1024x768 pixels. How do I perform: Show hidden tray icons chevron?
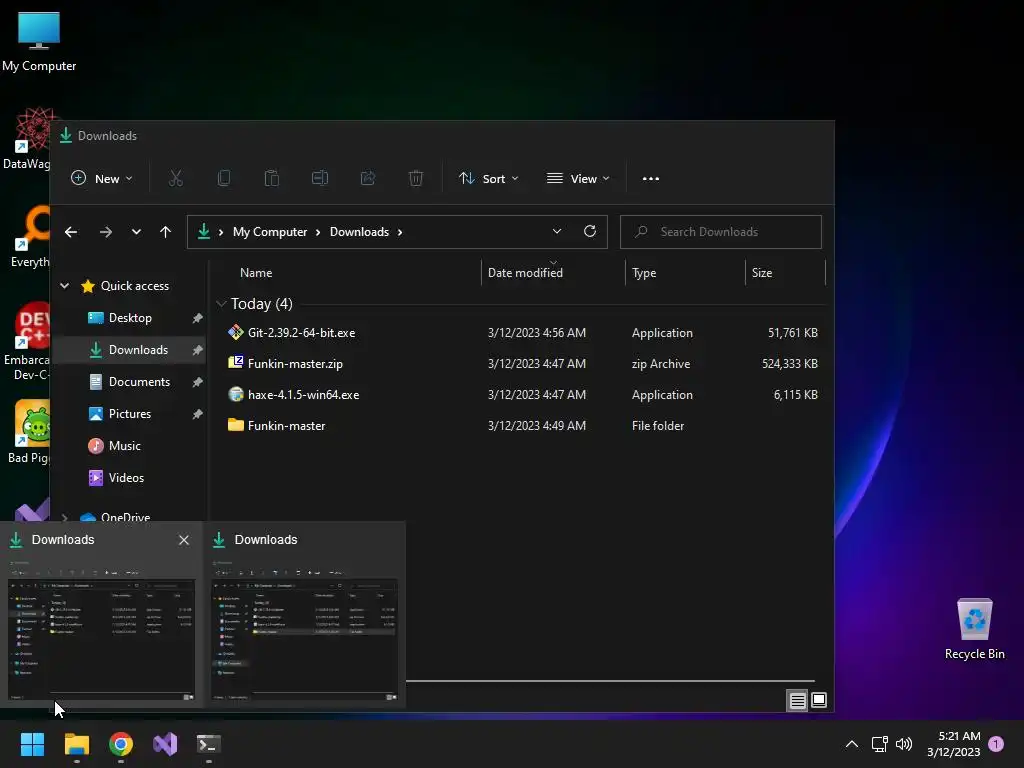852,744
